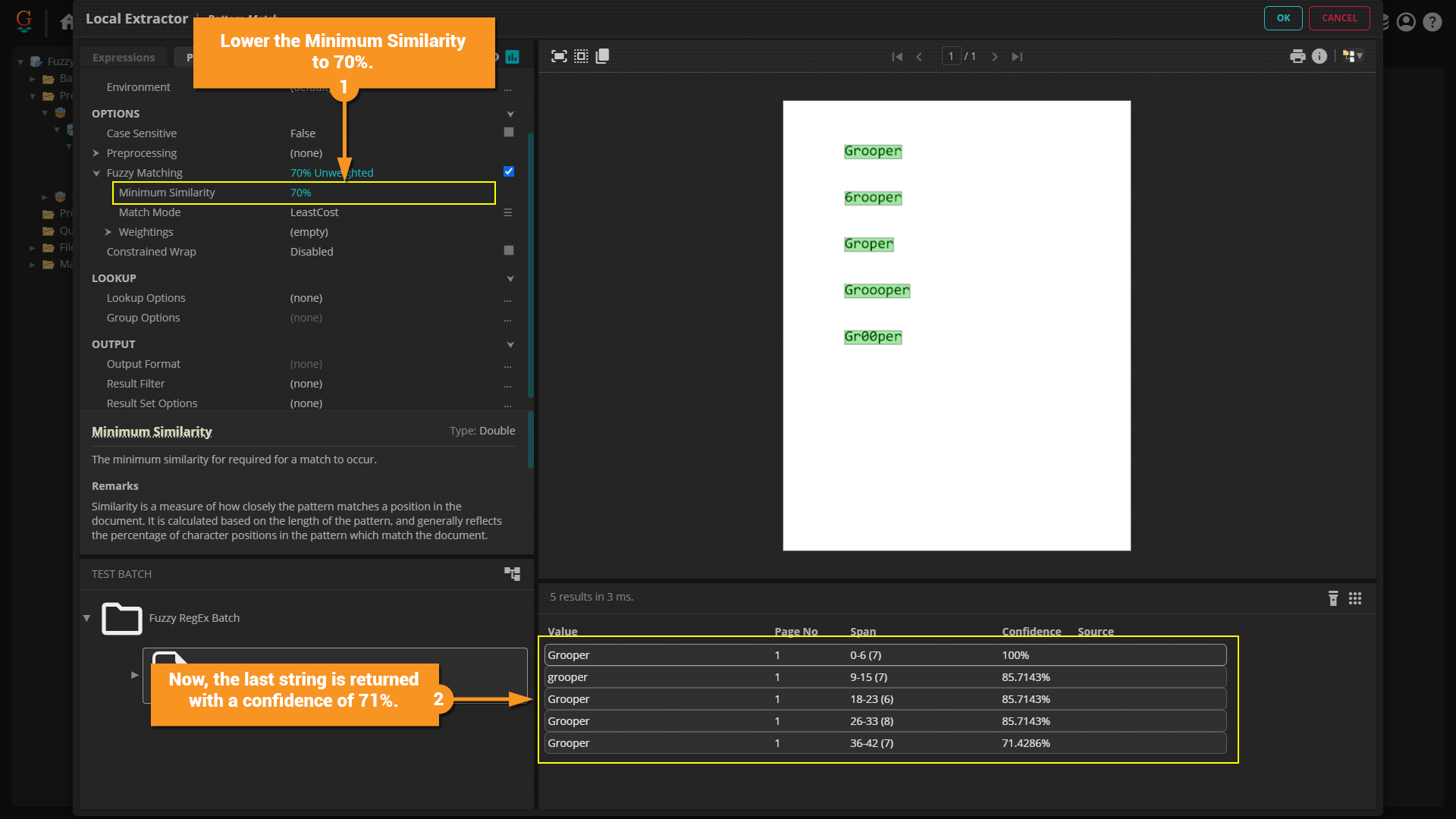
Task: Toggle the Case Sensitive checkbox
Action: pyautogui.click(x=509, y=133)
